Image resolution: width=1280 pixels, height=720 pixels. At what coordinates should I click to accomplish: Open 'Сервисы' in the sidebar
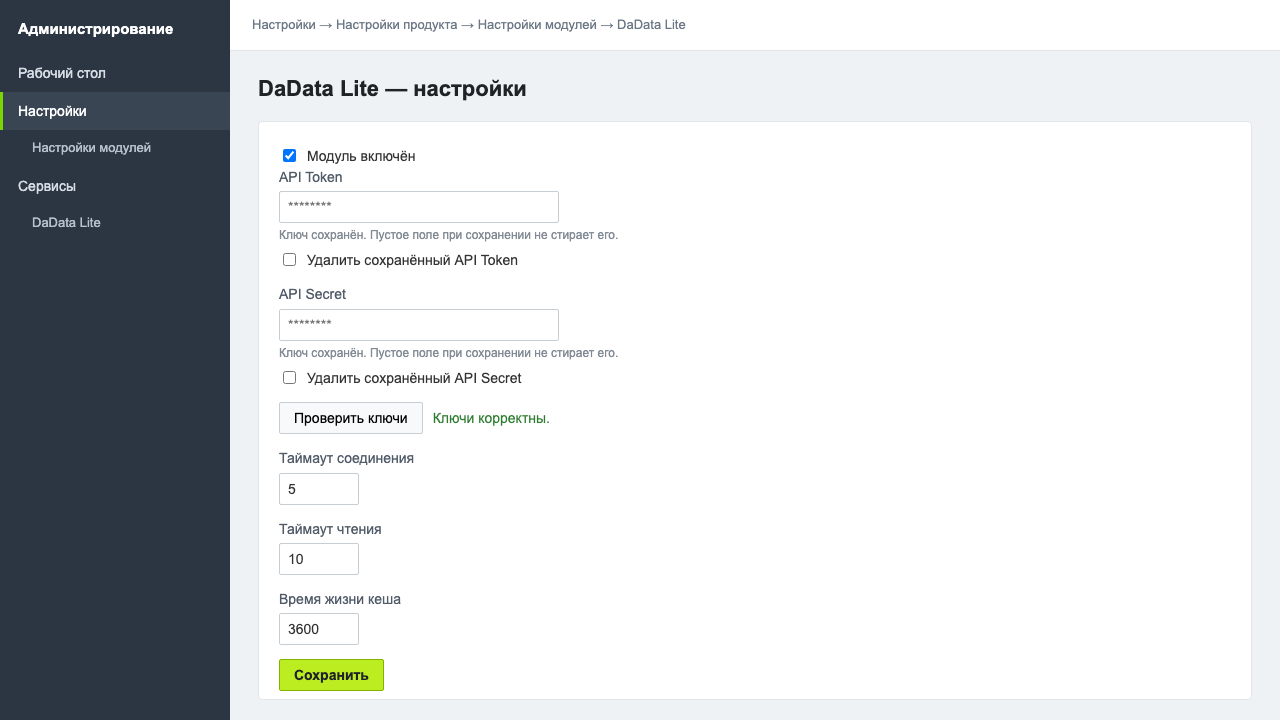(115, 186)
